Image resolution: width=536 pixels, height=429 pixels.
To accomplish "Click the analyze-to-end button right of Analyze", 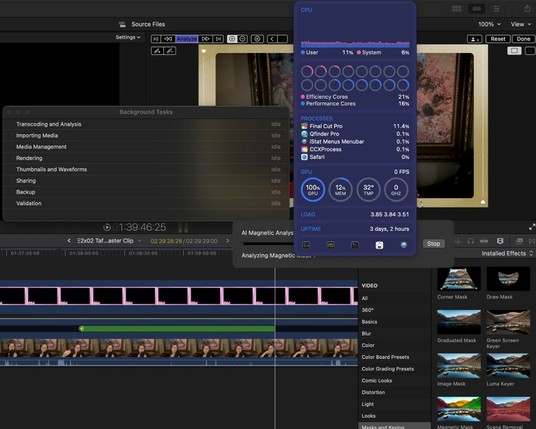I will tap(218, 39).
